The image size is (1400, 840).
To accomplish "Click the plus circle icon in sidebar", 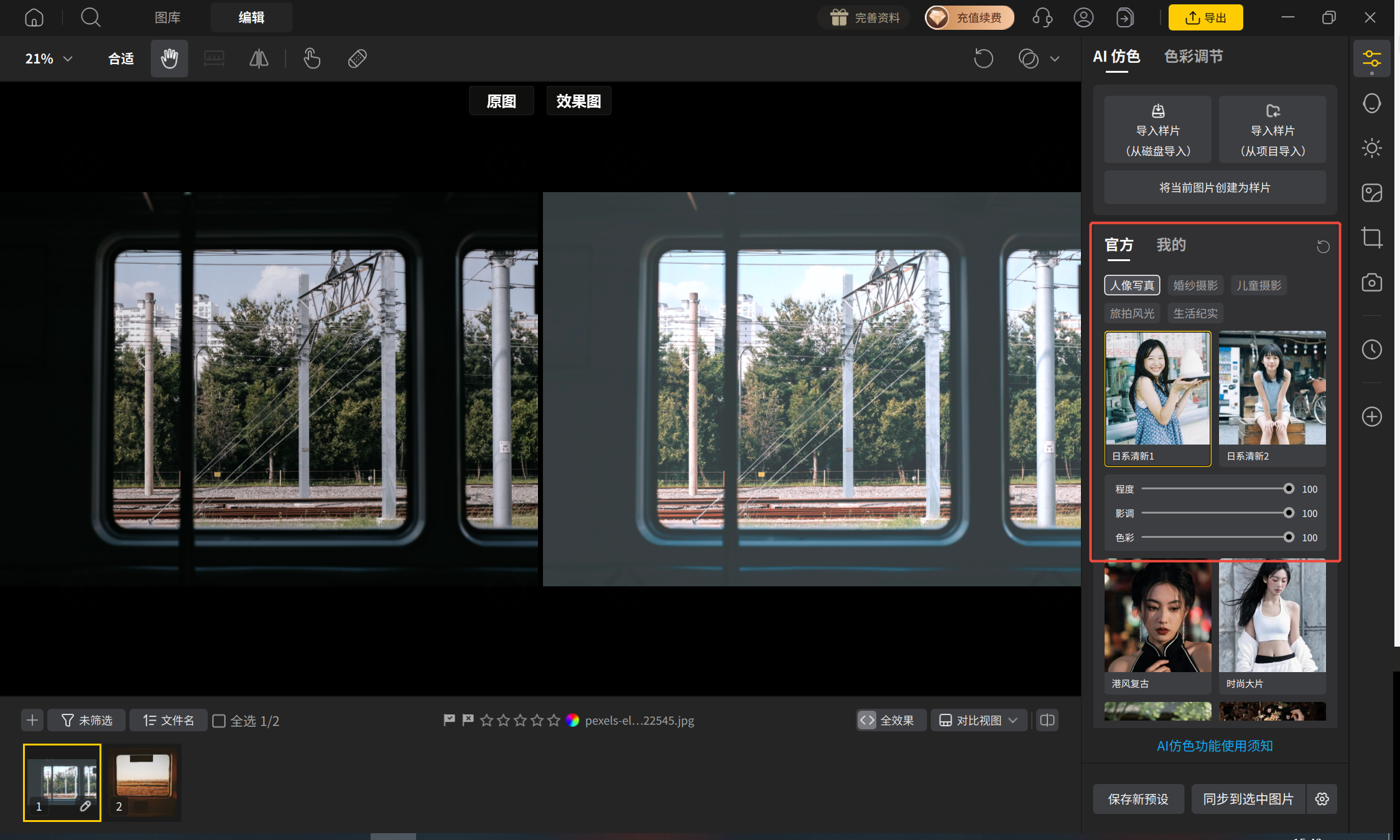I will click(x=1371, y=417).
